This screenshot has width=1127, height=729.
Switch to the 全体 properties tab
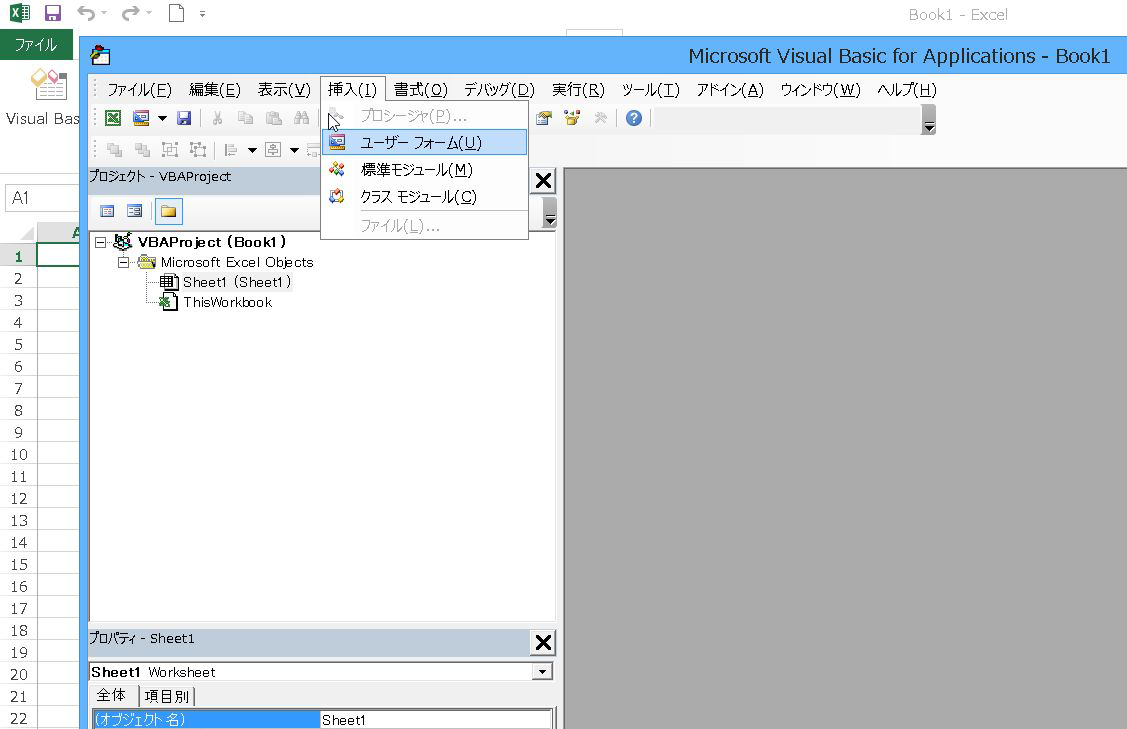coord(111,695)
